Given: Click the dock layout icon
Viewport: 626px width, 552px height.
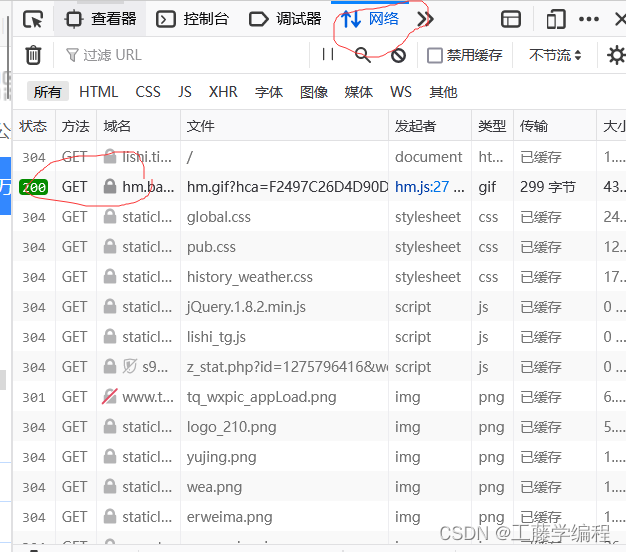Looking at the screenshot, I should coord(511,19).
